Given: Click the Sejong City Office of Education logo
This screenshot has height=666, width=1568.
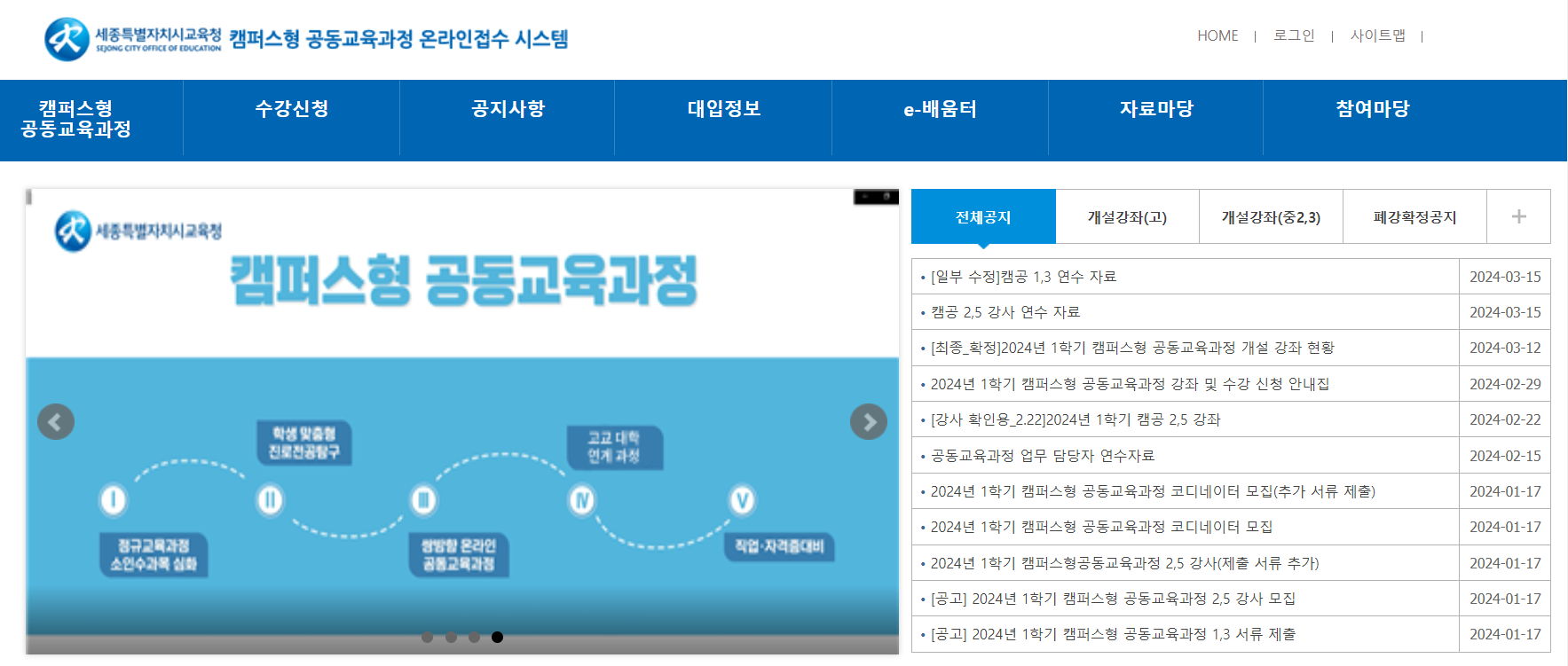Looking at the screenshot, I should 133,39.
